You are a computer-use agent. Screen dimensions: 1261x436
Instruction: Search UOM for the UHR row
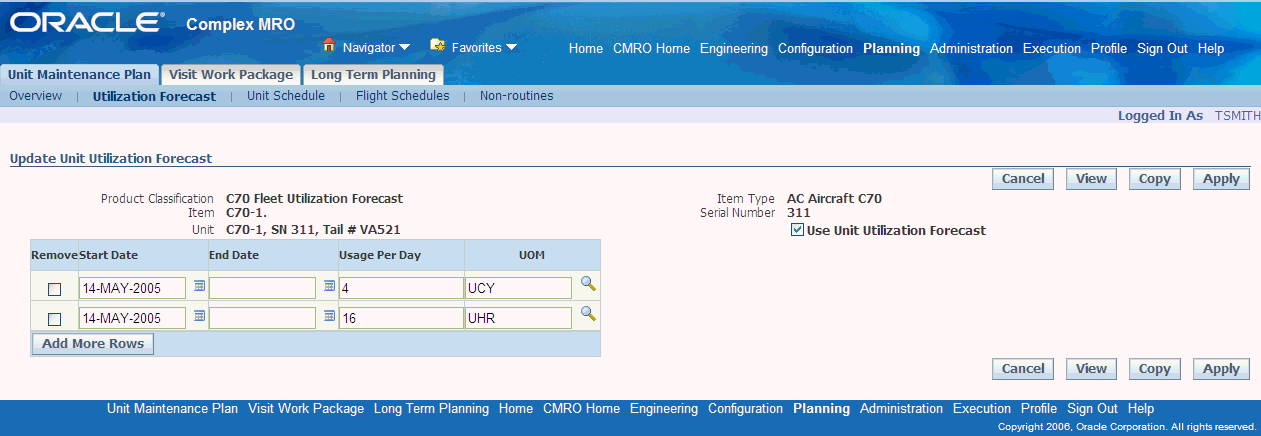[x=588, y=315]
